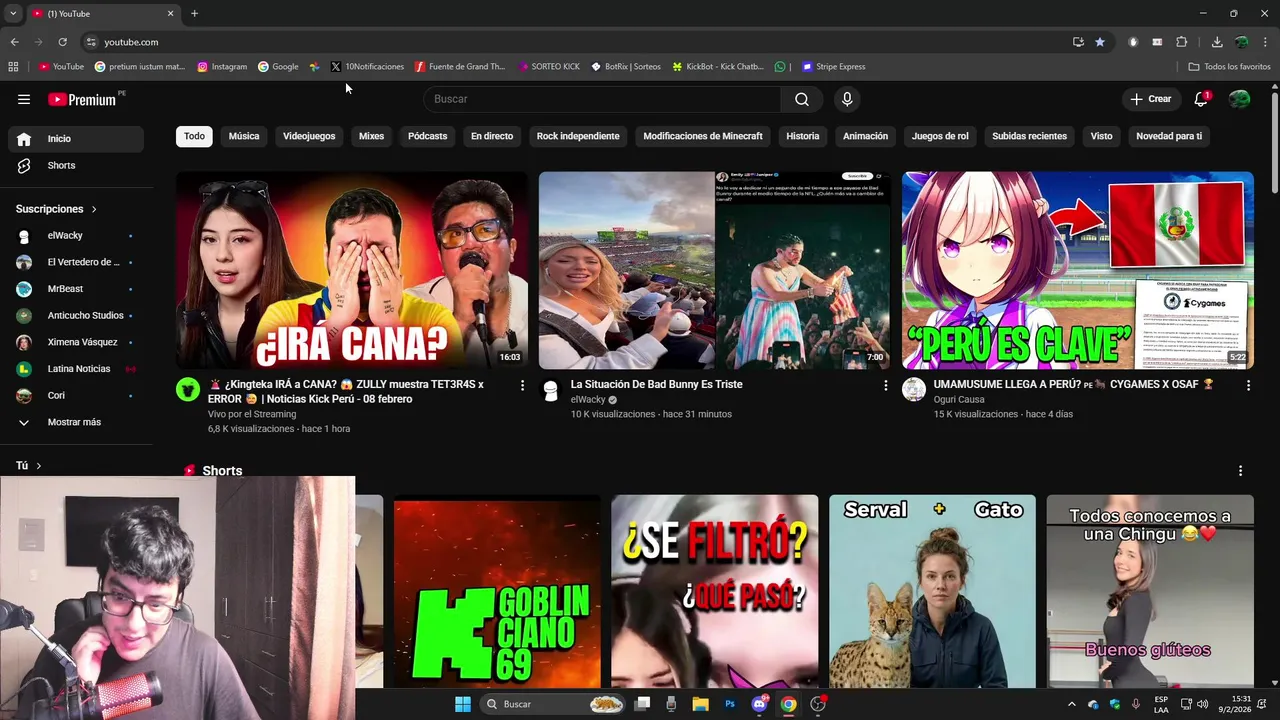Viewport: 1280px width, 720px height.
Task: Open Shorts from the sidebar
Action: [x=76, y=165]
